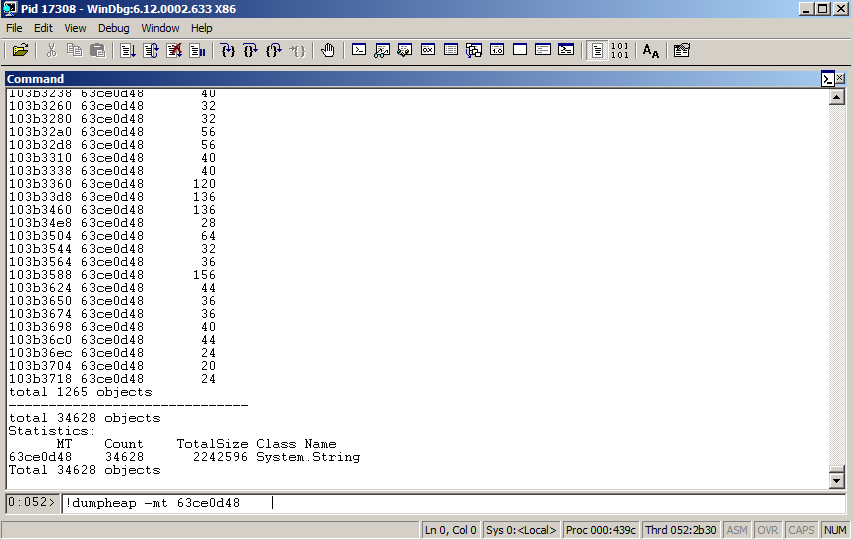Click the Proc 000:439c status cell
853x540 pixels.
[x=601, y=530]
